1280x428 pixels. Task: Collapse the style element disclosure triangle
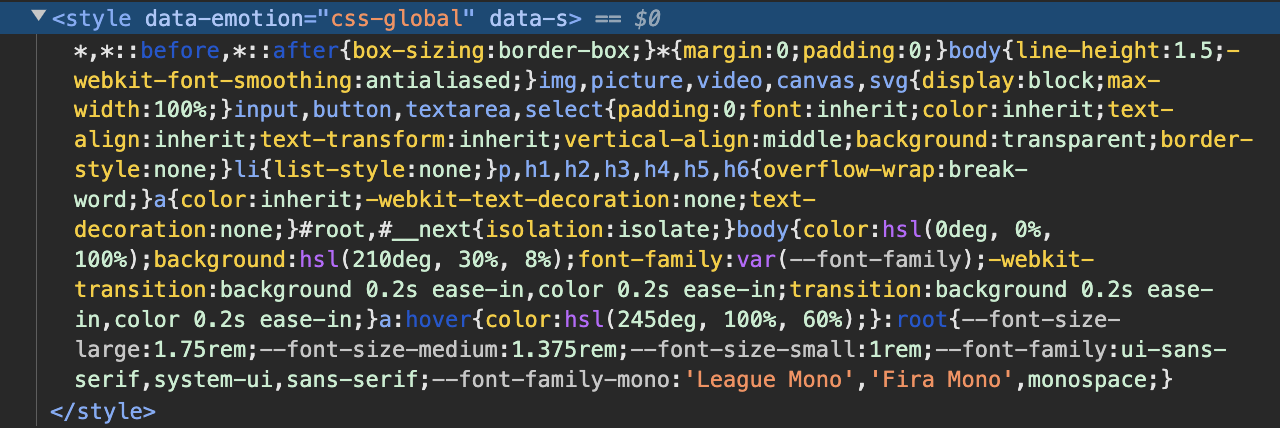pyautogui.click(x=38, y=18)
